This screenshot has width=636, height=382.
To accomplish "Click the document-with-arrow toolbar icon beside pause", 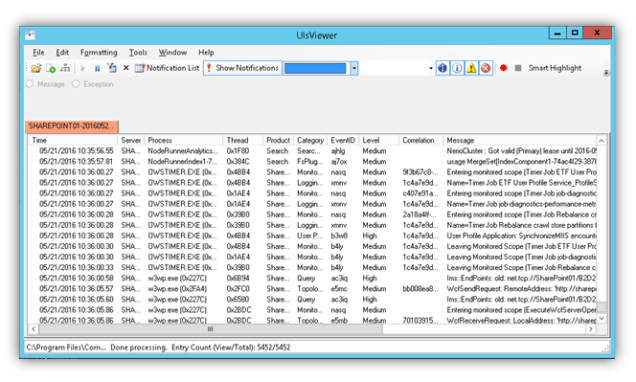I will pos(112,68).
